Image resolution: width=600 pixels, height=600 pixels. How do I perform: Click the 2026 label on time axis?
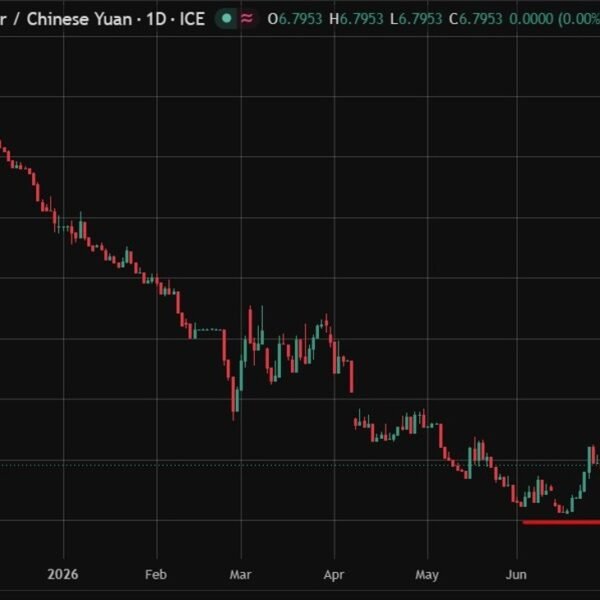coord(63,575)
